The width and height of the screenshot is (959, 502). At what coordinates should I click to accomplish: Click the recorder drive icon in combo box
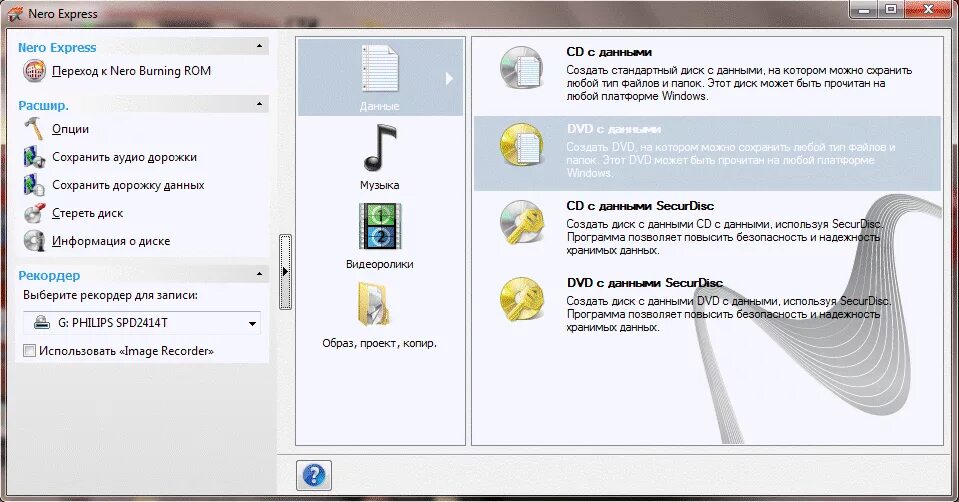pyautogui.click(x=42, y=323)
